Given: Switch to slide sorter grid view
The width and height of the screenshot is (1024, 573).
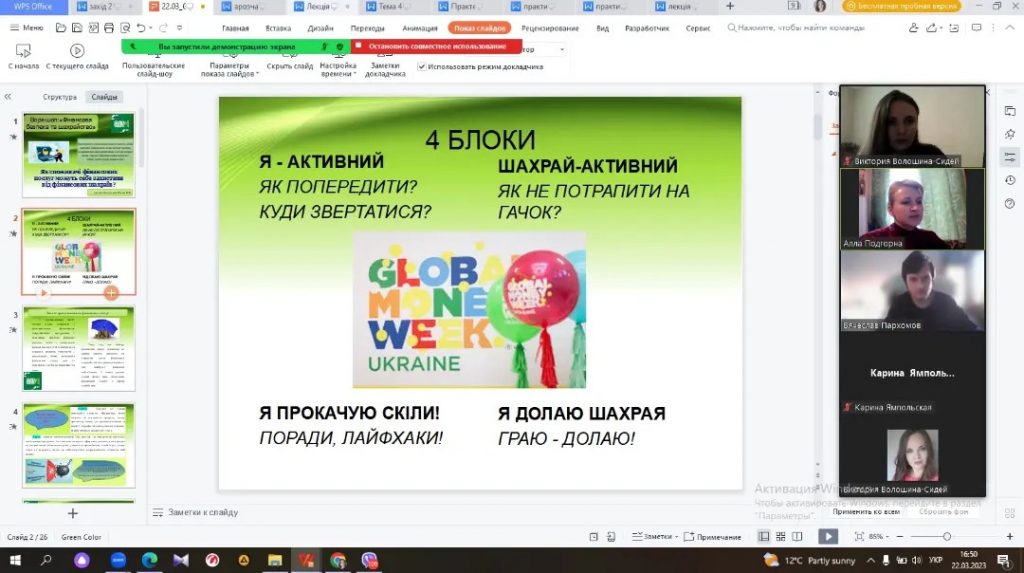Looking at the screenshot, I should coord(782,537).
